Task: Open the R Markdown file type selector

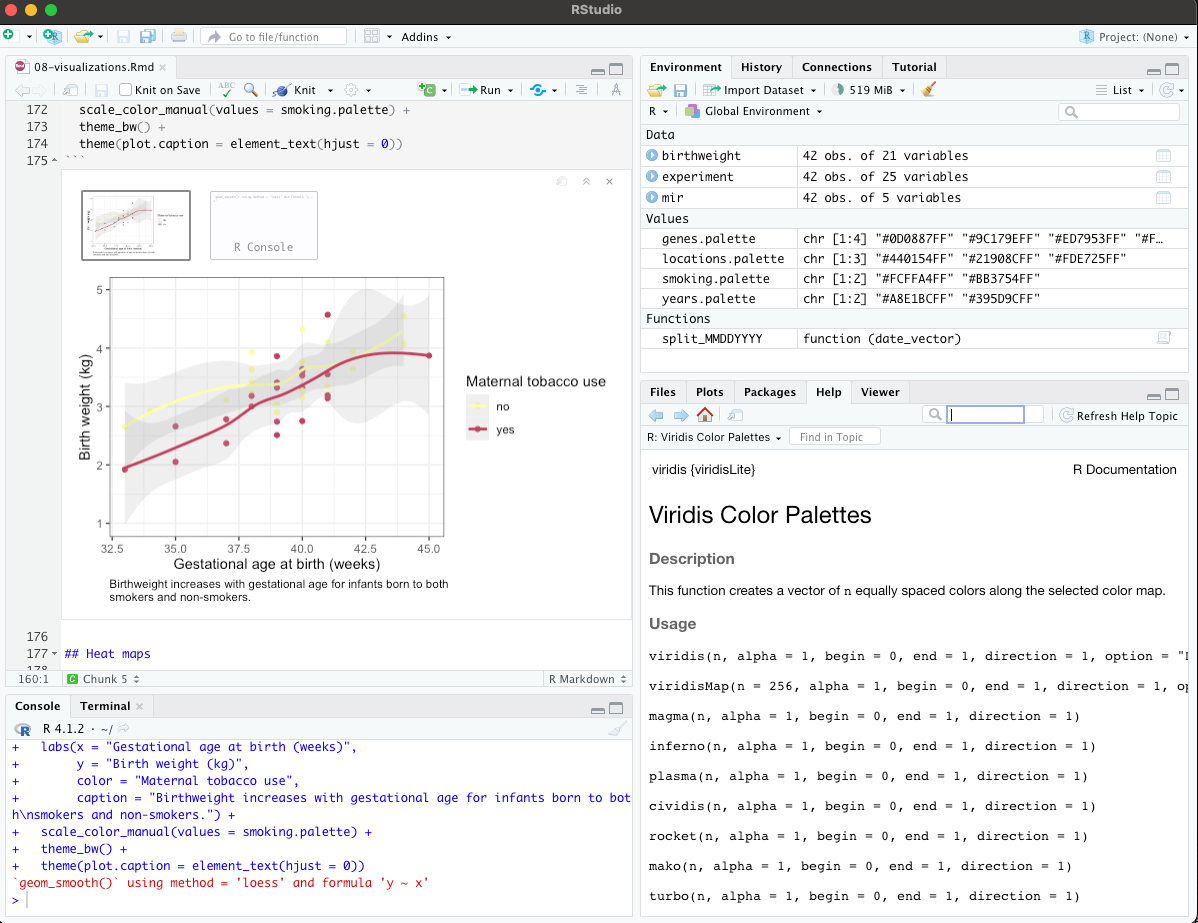Action: (x=587, y=678)
